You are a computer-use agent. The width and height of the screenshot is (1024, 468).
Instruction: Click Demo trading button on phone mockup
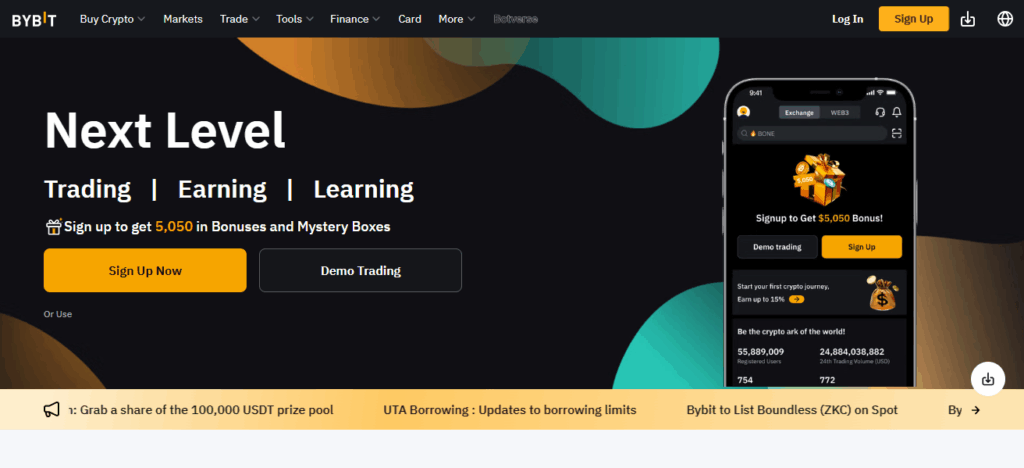coord(777,247)
